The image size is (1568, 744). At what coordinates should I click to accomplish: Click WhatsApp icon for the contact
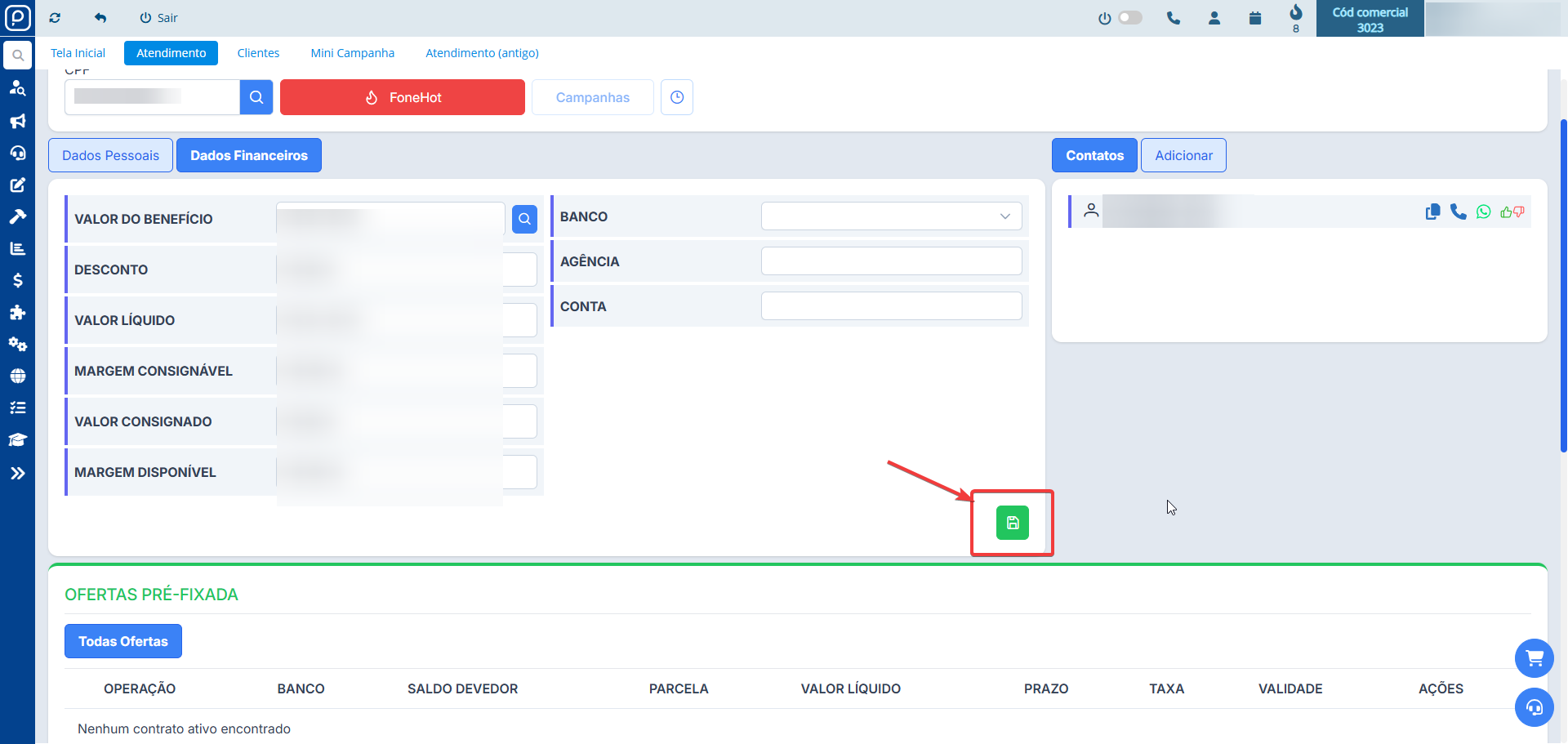click(1483, 212)
